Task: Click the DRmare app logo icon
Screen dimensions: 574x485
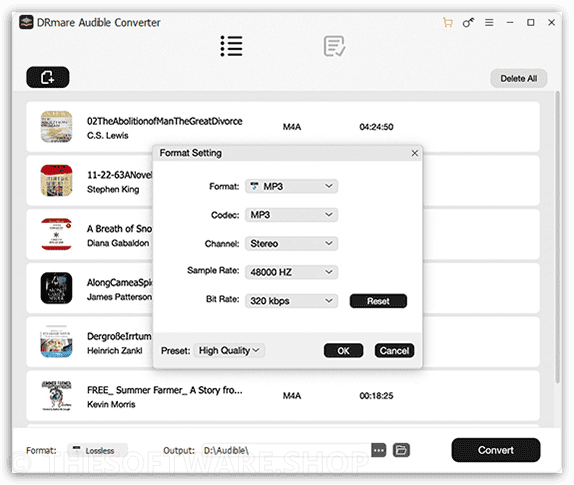Action: pos(26,22)
